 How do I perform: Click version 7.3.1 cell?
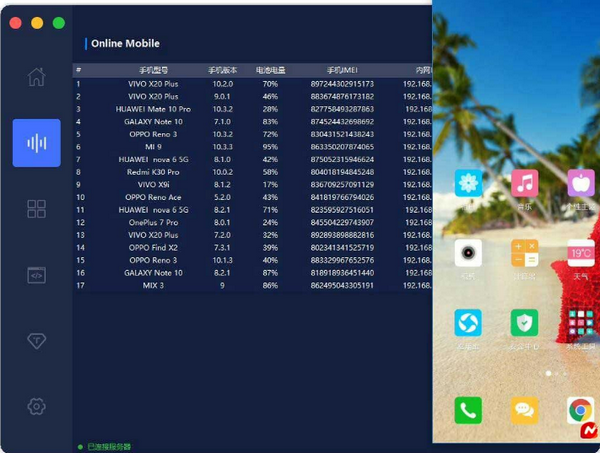click(222, 248)
